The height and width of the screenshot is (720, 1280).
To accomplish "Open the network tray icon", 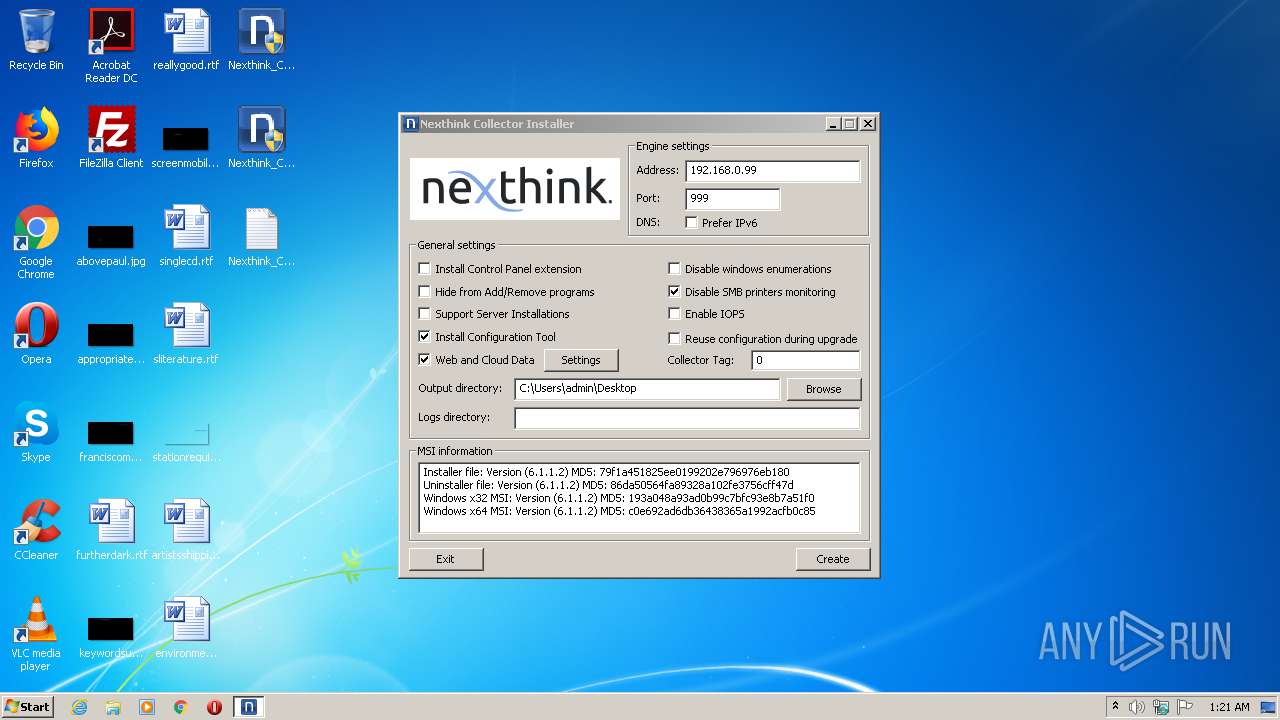I will 1161,707.
